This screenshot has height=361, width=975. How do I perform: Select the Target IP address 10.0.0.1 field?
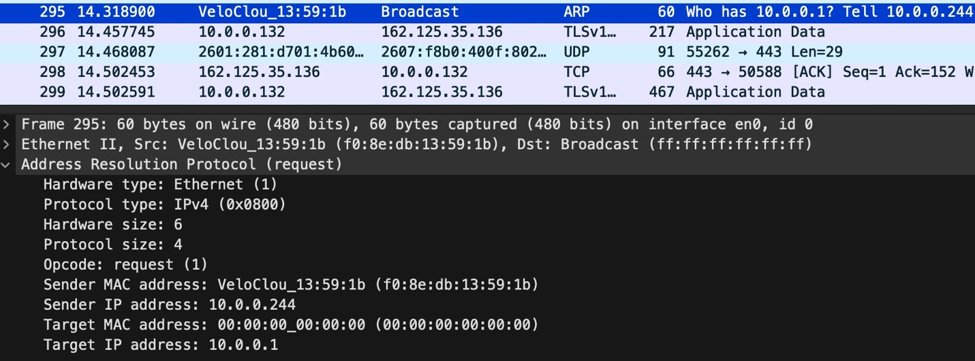tap(488, 345)
